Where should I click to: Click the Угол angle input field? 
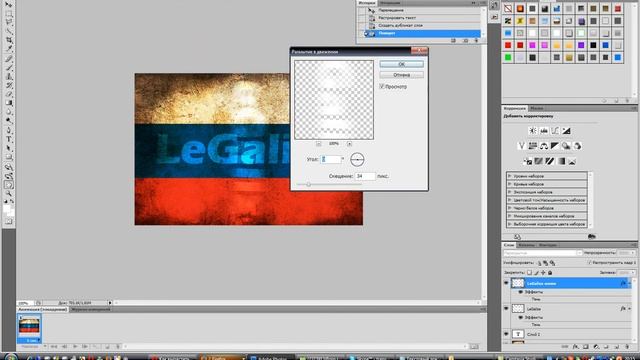click(x=331, y=159)
